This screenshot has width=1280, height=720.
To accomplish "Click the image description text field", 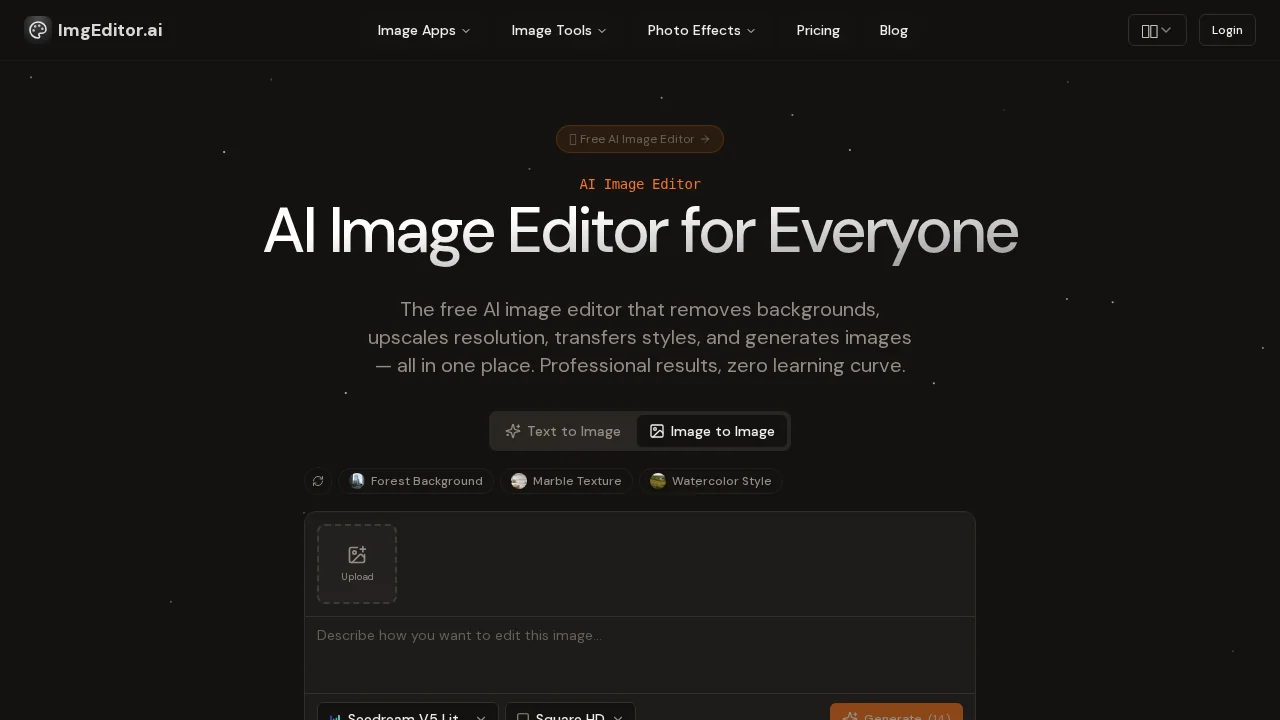I will click(640, 650).
